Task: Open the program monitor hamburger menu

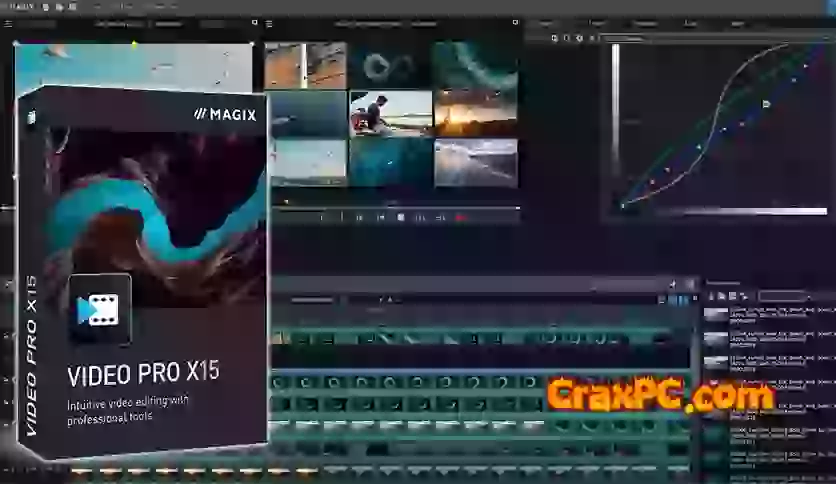Action: [x=269, y=23]
